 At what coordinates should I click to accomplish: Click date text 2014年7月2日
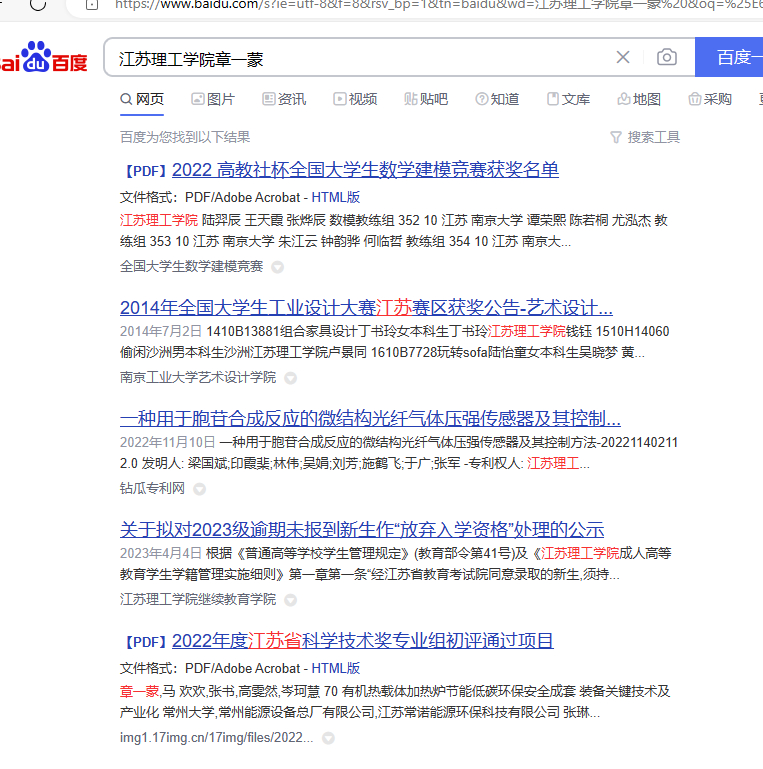coord(161,332)
